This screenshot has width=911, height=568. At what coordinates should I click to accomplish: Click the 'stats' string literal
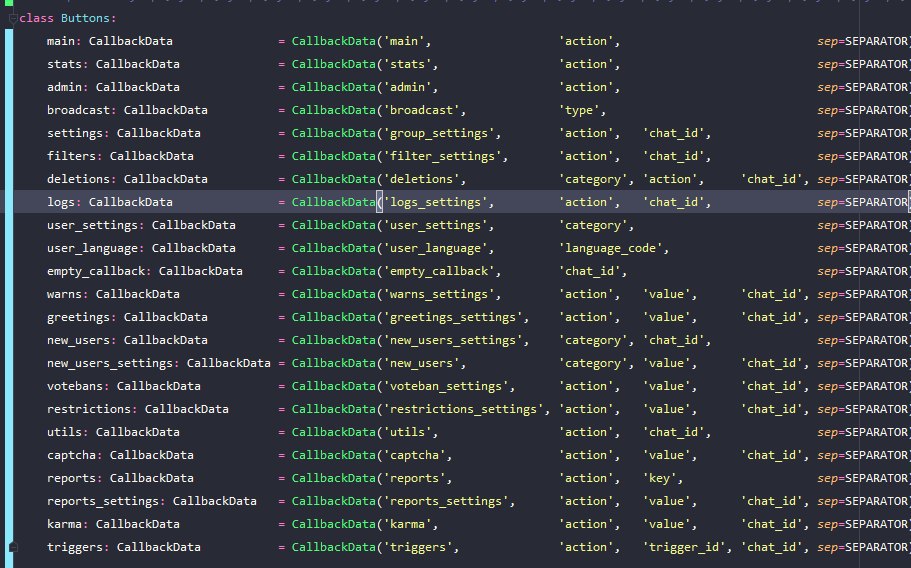click(407, 64)
